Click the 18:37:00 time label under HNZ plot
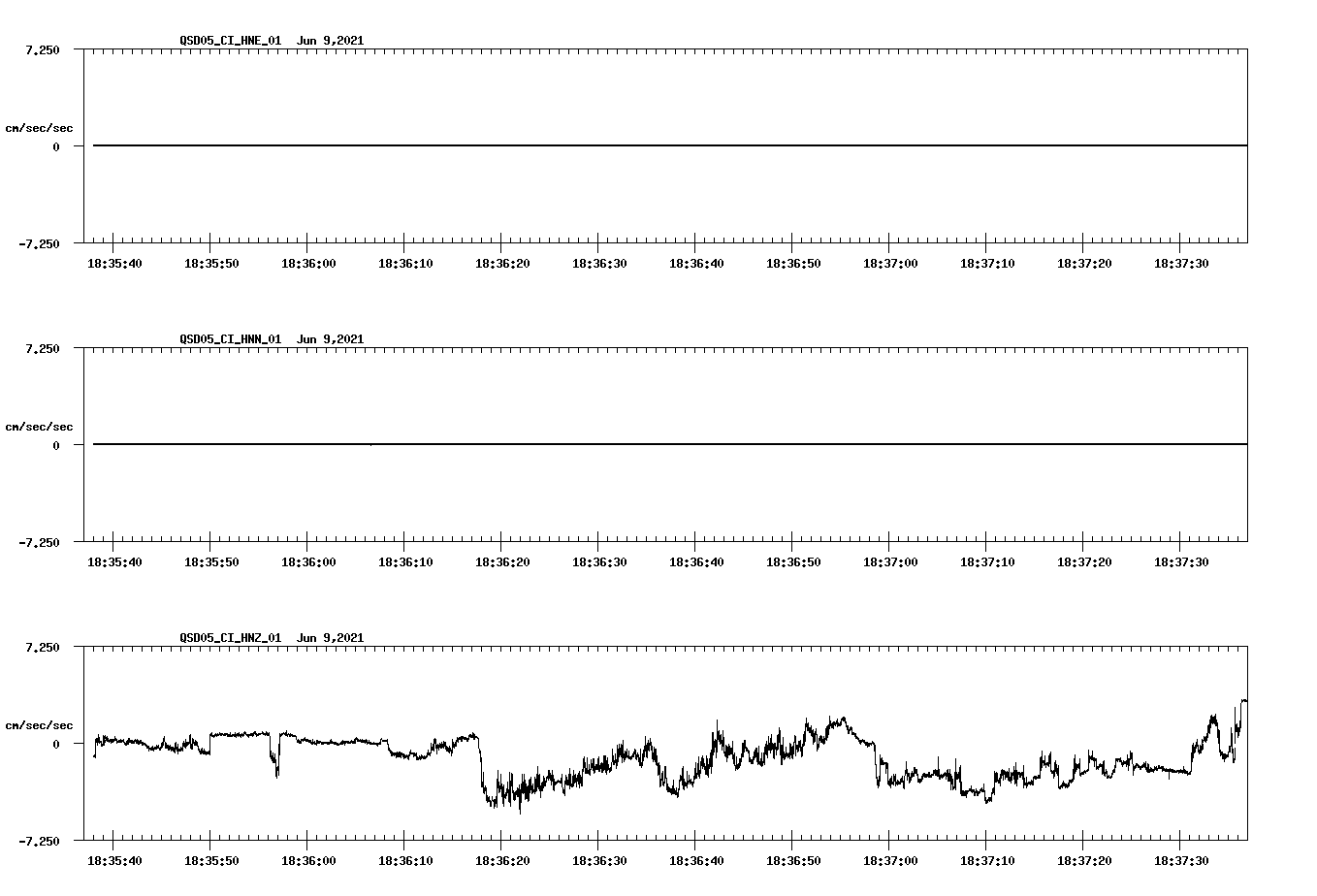 click(x=890, y=861)
